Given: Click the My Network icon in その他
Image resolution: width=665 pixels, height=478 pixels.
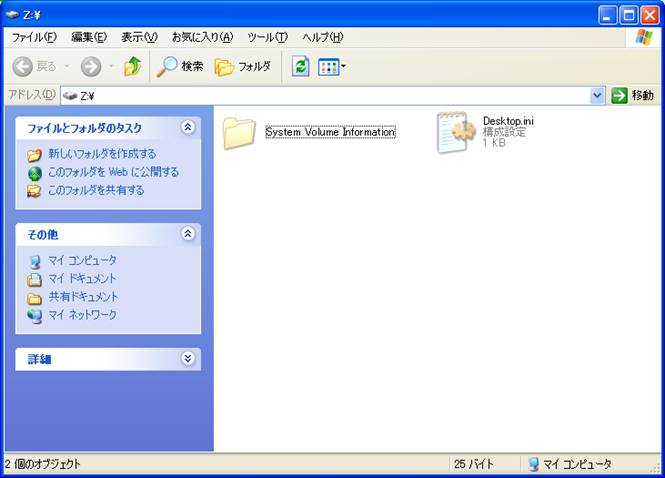Looking at the screenshot, I should [x=34, y=316].
